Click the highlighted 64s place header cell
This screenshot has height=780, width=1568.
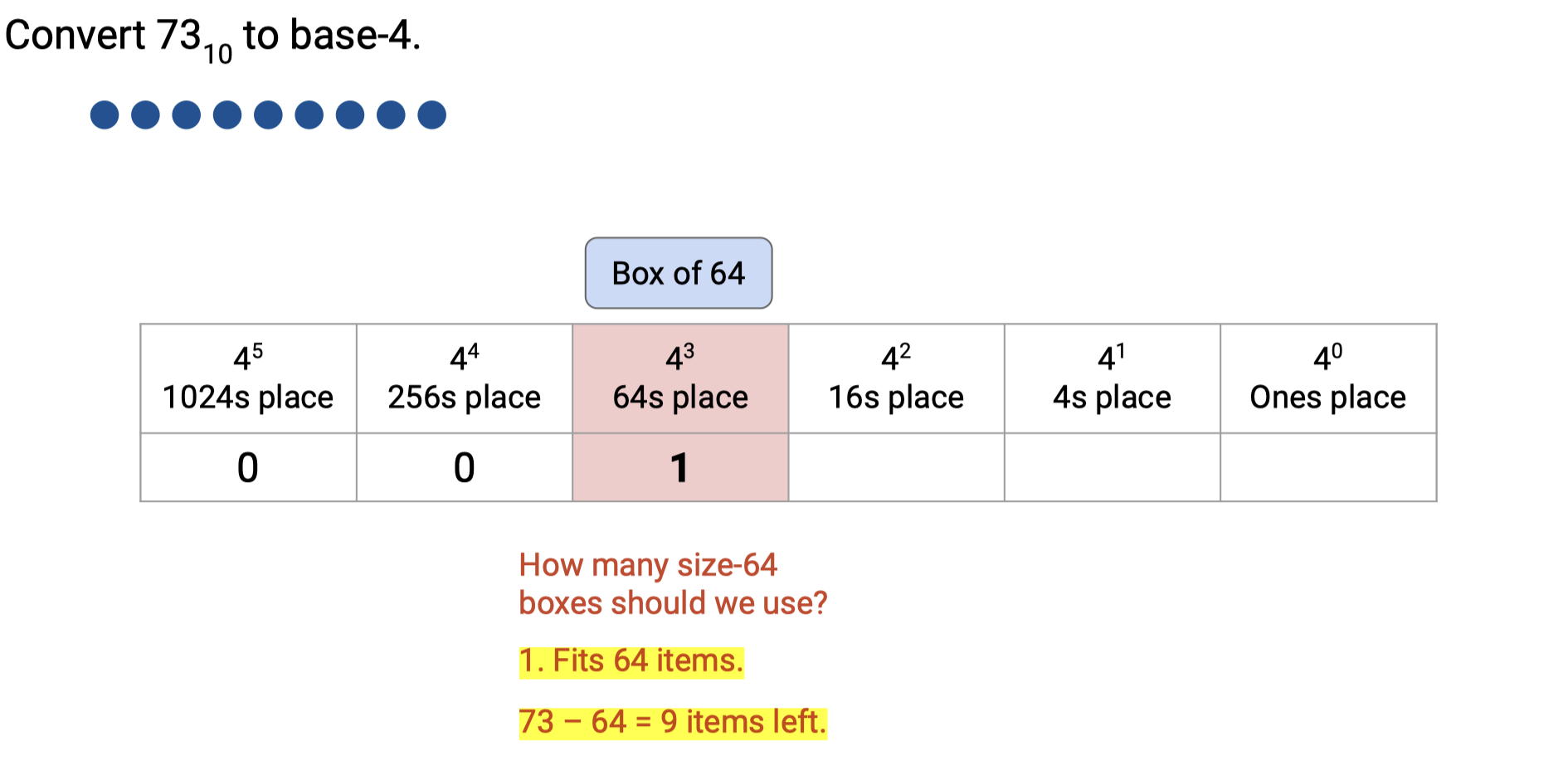click(680, 378)
